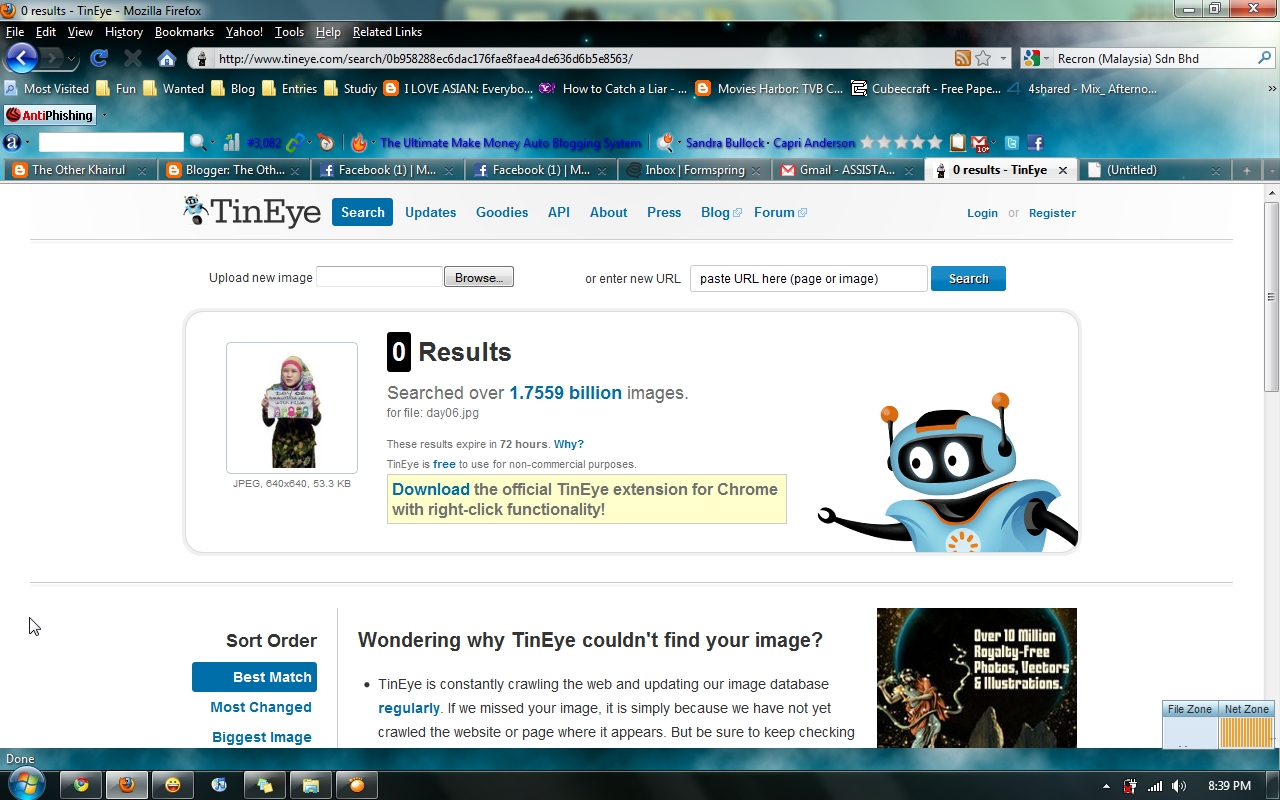
Task: Open Google Chrome from the taskbar
Action: coord(81,785)
